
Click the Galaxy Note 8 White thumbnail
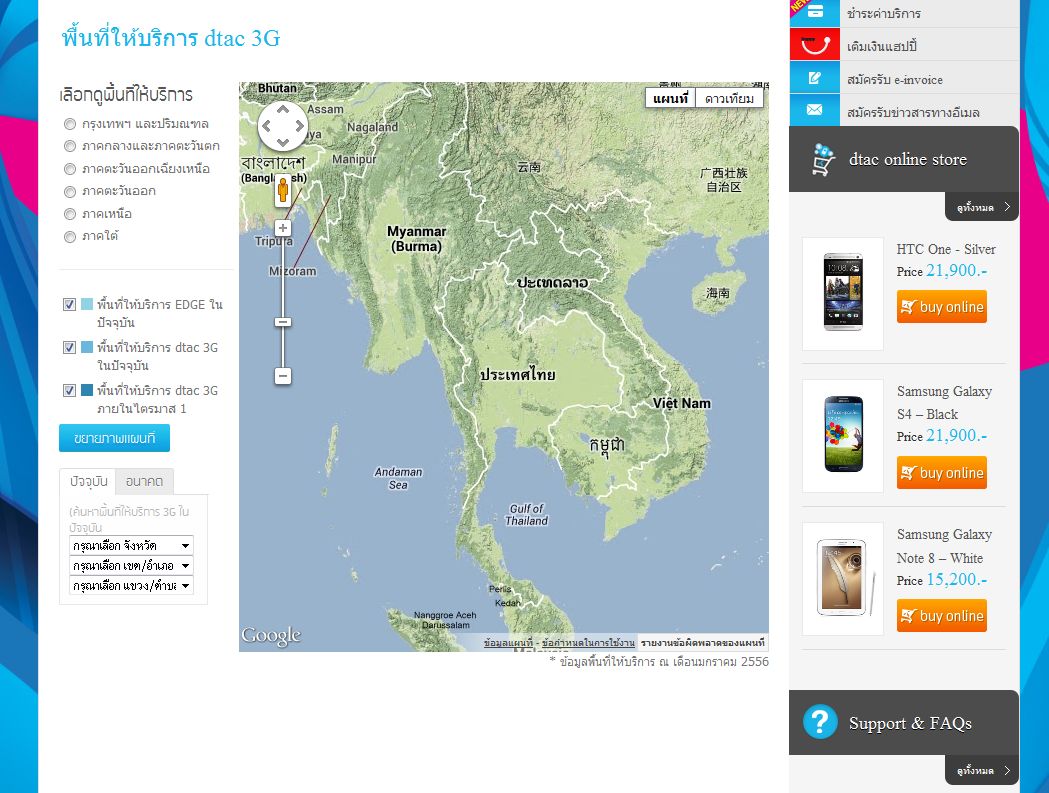click(843, 579)
